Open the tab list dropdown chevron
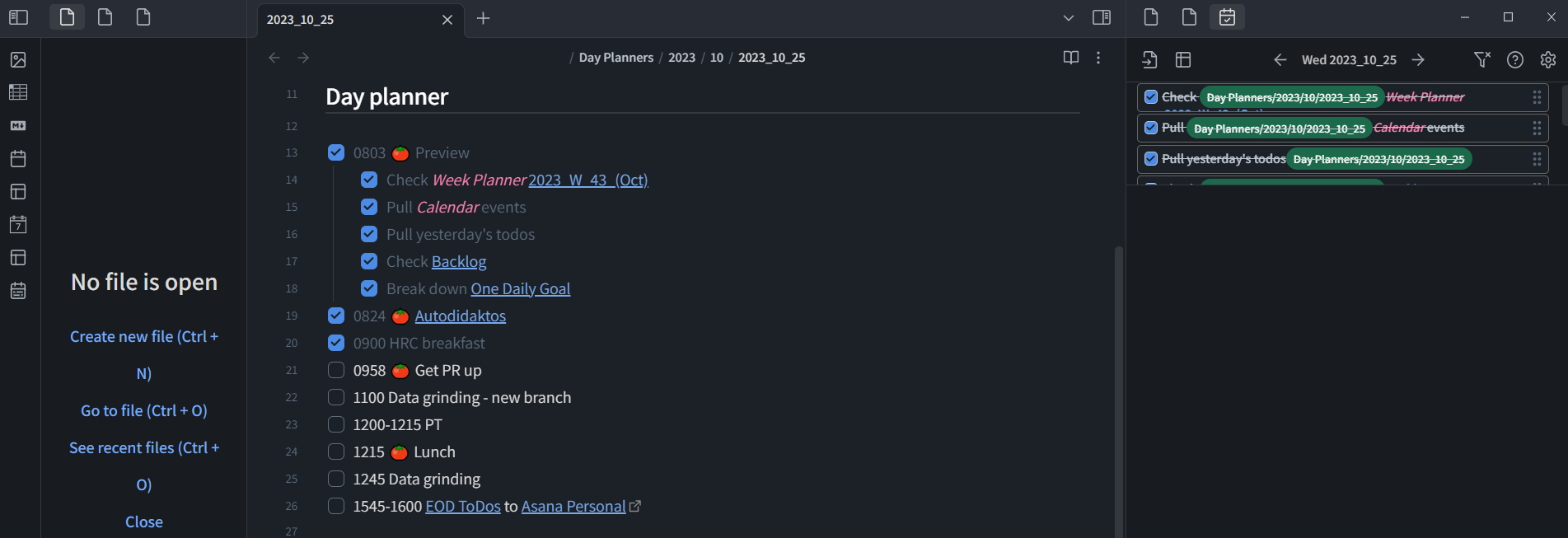The height and width of the screenshot is (538, 1568). [x=1068, y=16]
